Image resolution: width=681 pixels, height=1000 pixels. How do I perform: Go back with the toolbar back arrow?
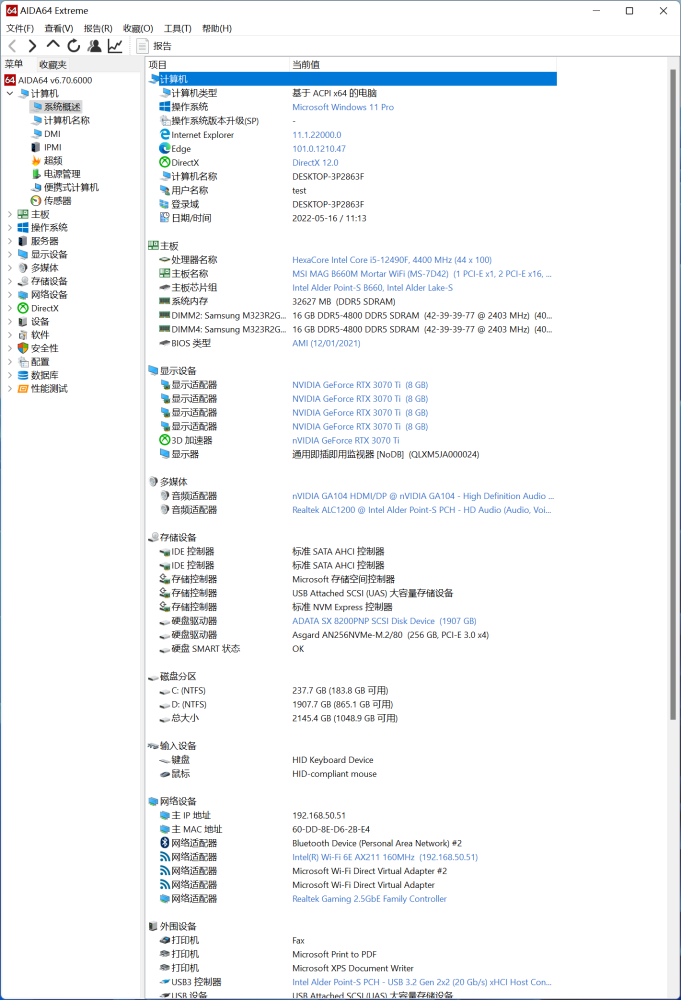click(x=12, y=46)
